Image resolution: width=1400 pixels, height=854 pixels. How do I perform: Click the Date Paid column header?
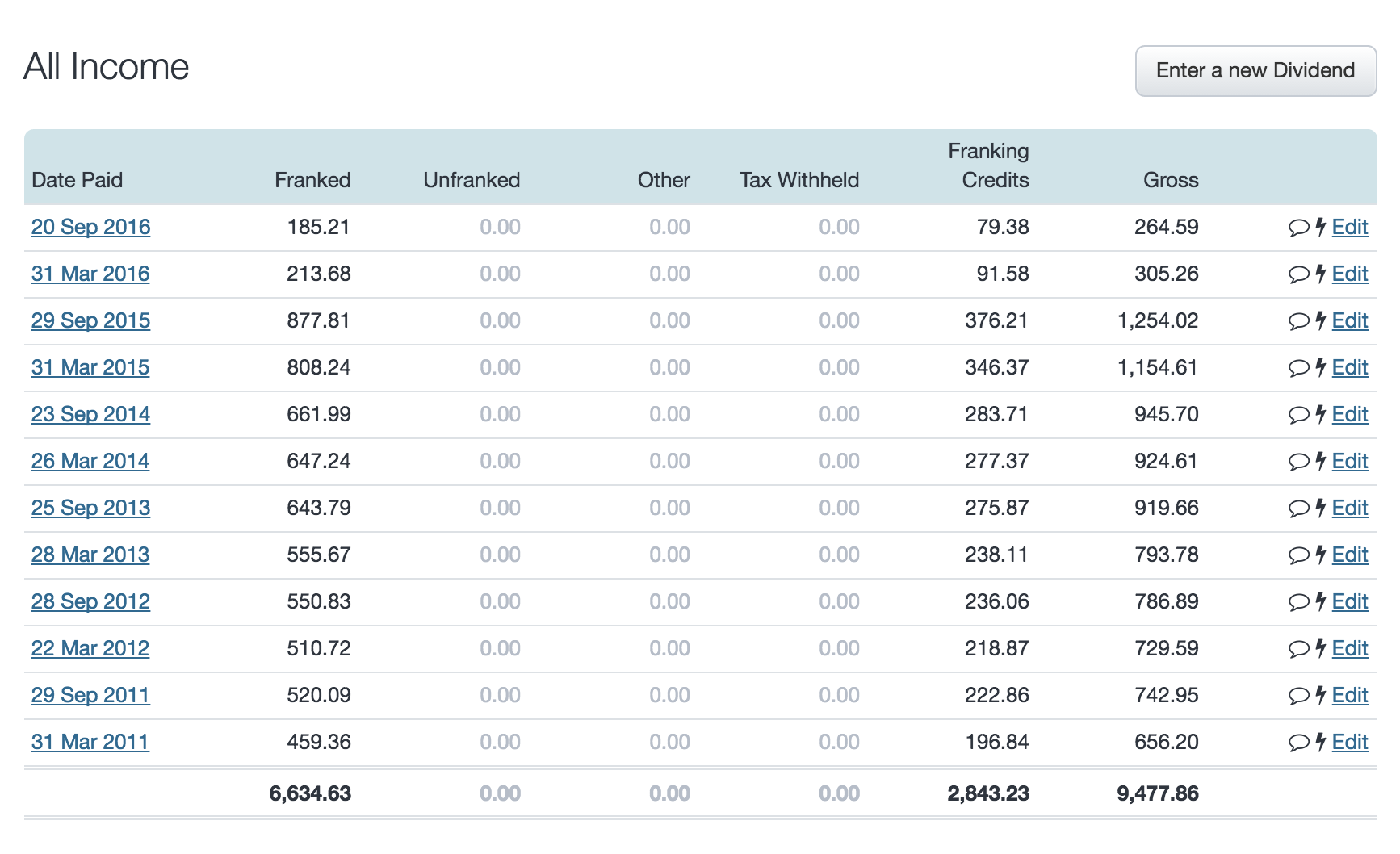78,180
